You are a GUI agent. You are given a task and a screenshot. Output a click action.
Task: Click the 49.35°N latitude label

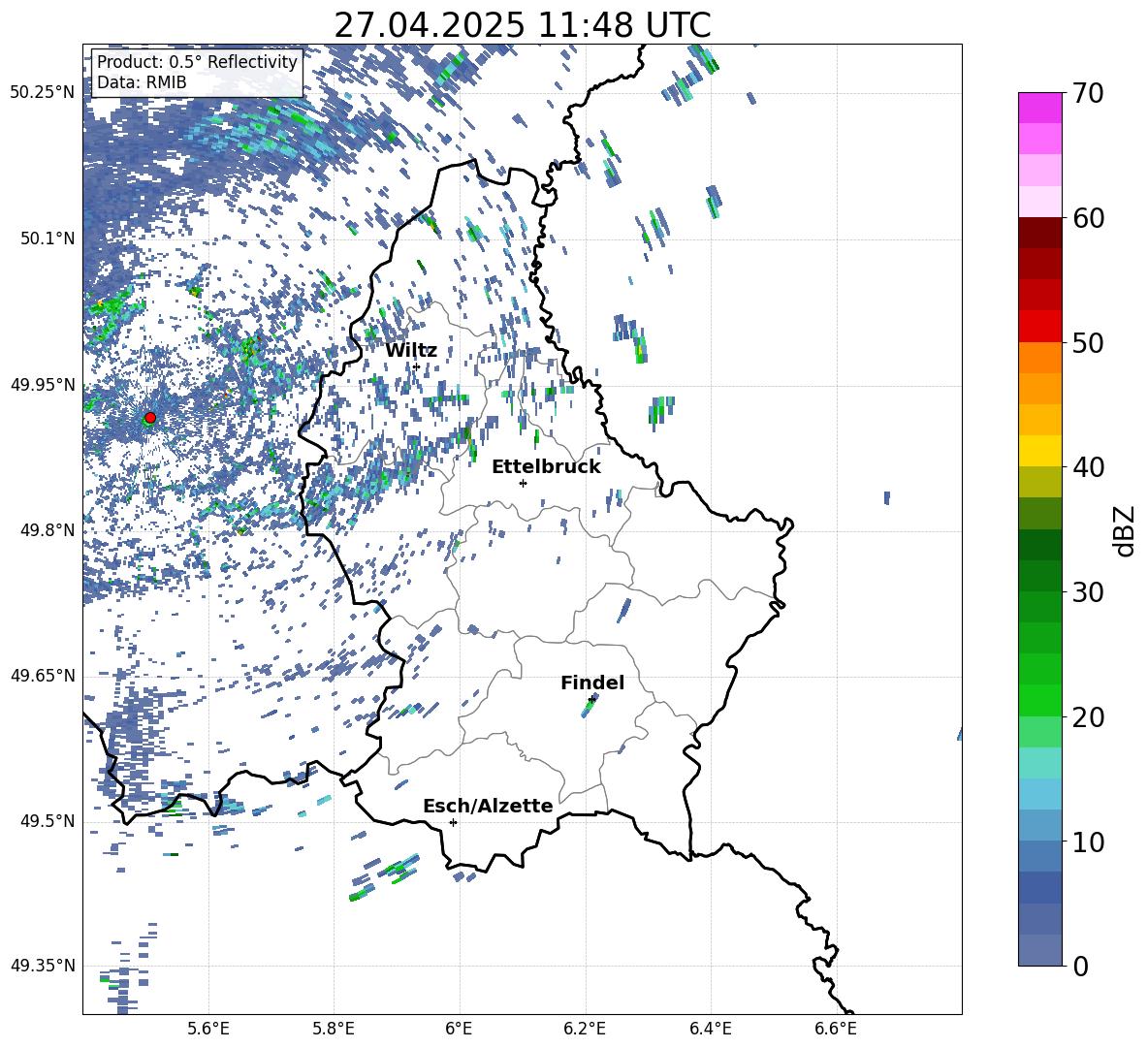tap(43, 966)
